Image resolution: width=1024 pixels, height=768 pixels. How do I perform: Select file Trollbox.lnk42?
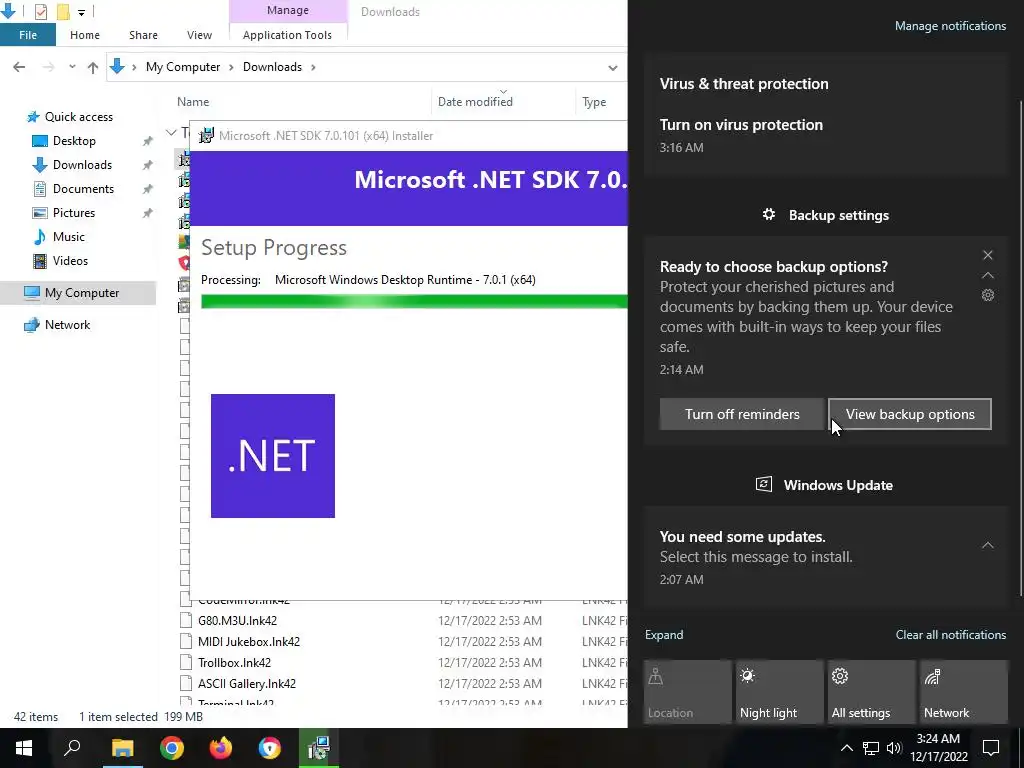click(x=234, y=662)
